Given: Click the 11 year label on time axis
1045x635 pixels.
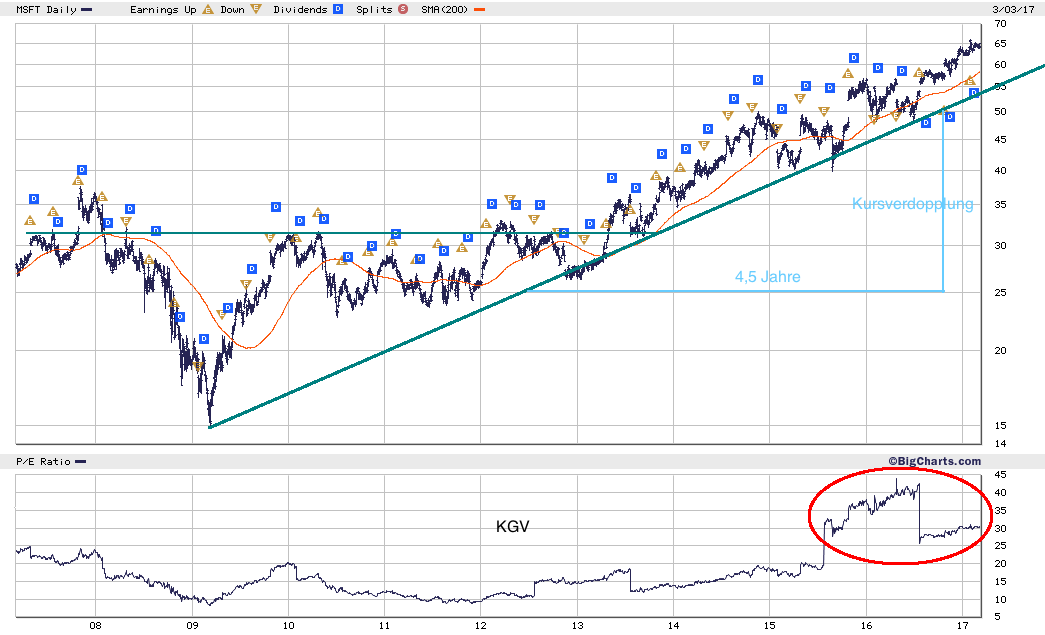Looking at the screenshot, I should point(385,626).
